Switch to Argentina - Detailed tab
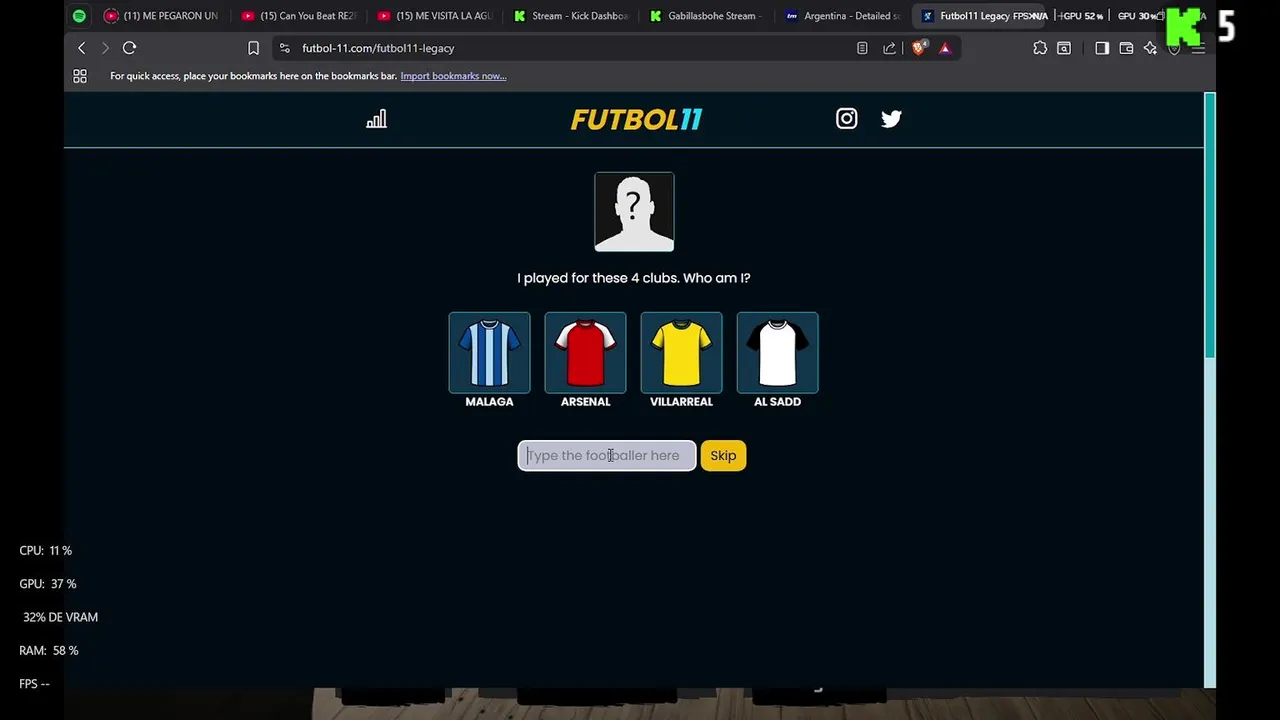1280x720 pixels. [x=843, y=16]
